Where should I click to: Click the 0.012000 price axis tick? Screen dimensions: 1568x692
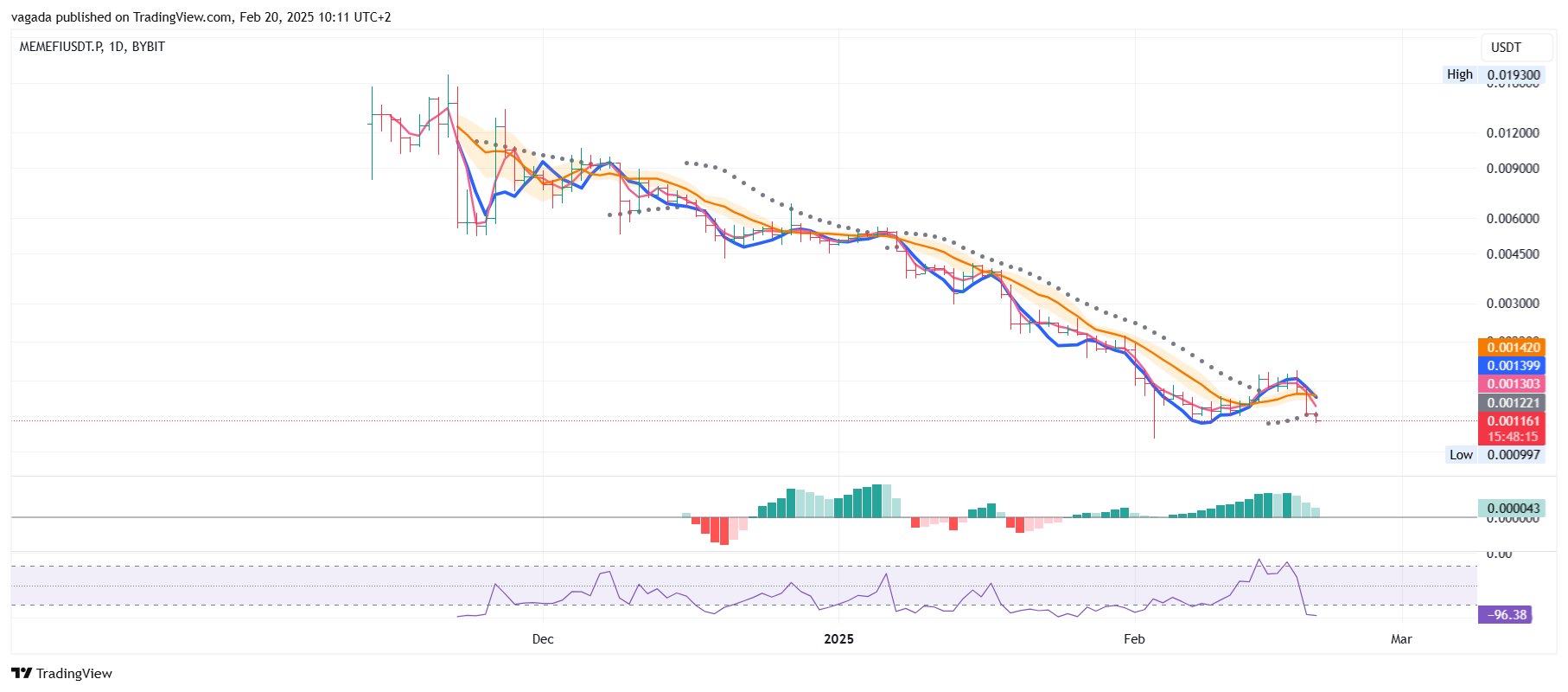click(x=1513, y=133)
